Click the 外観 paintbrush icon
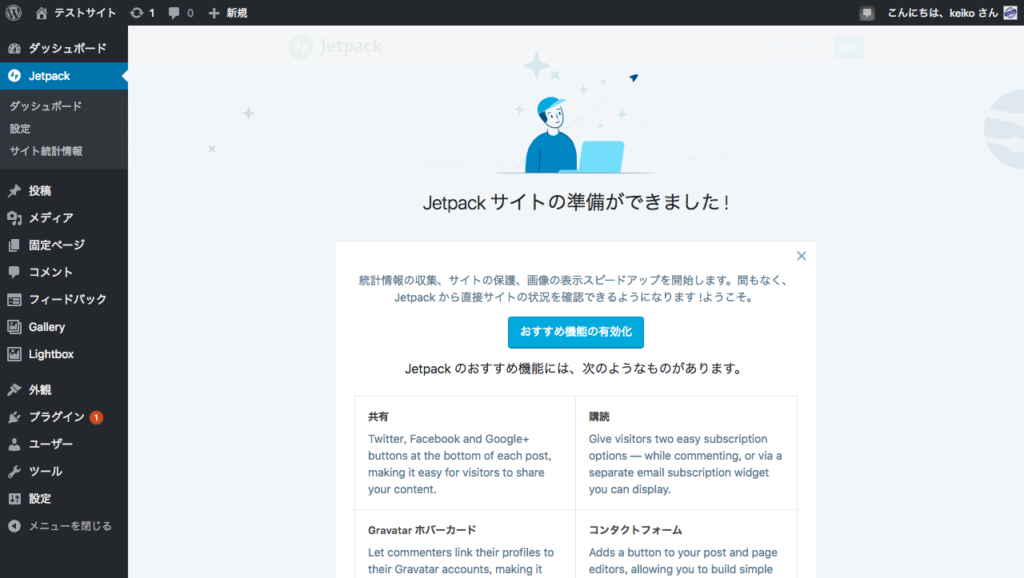This screenshot has height=578, width=1024. [x=14, y=390]
